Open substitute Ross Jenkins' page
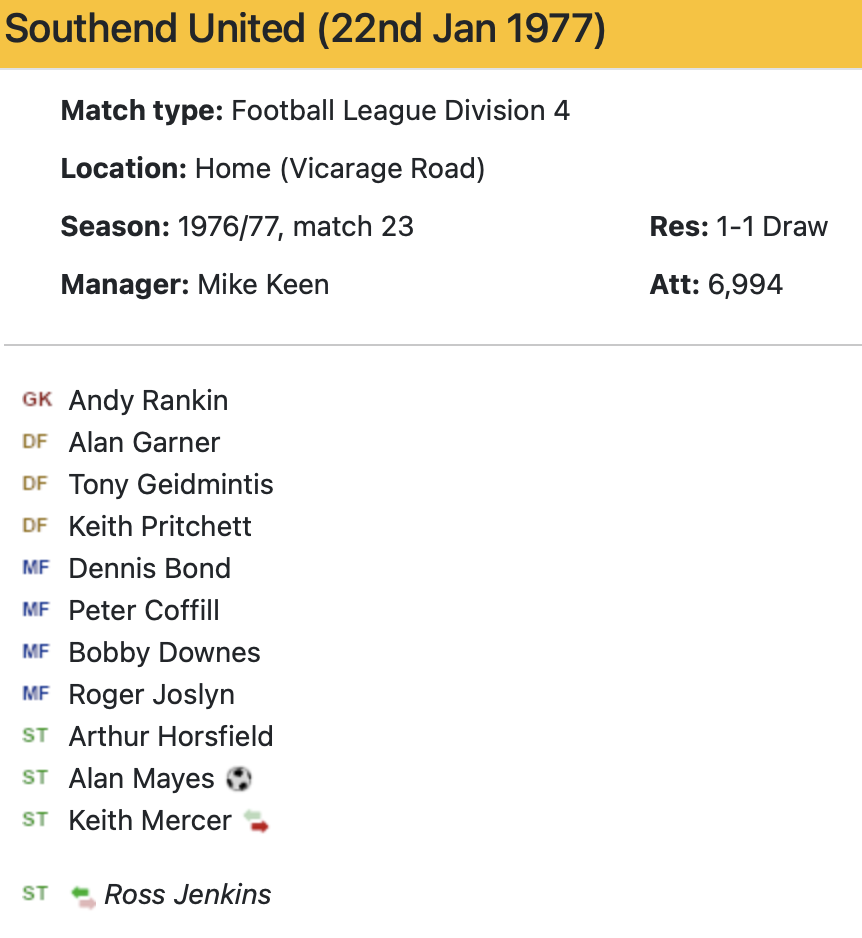 coord(187,894)
